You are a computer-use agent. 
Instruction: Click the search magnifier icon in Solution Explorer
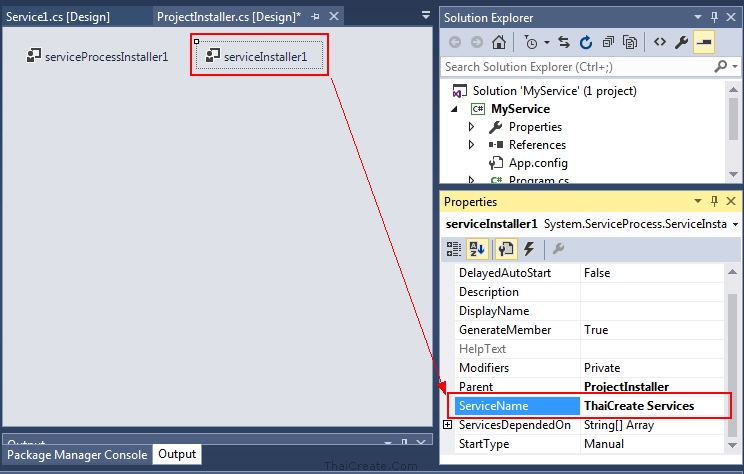pos(720,66)
